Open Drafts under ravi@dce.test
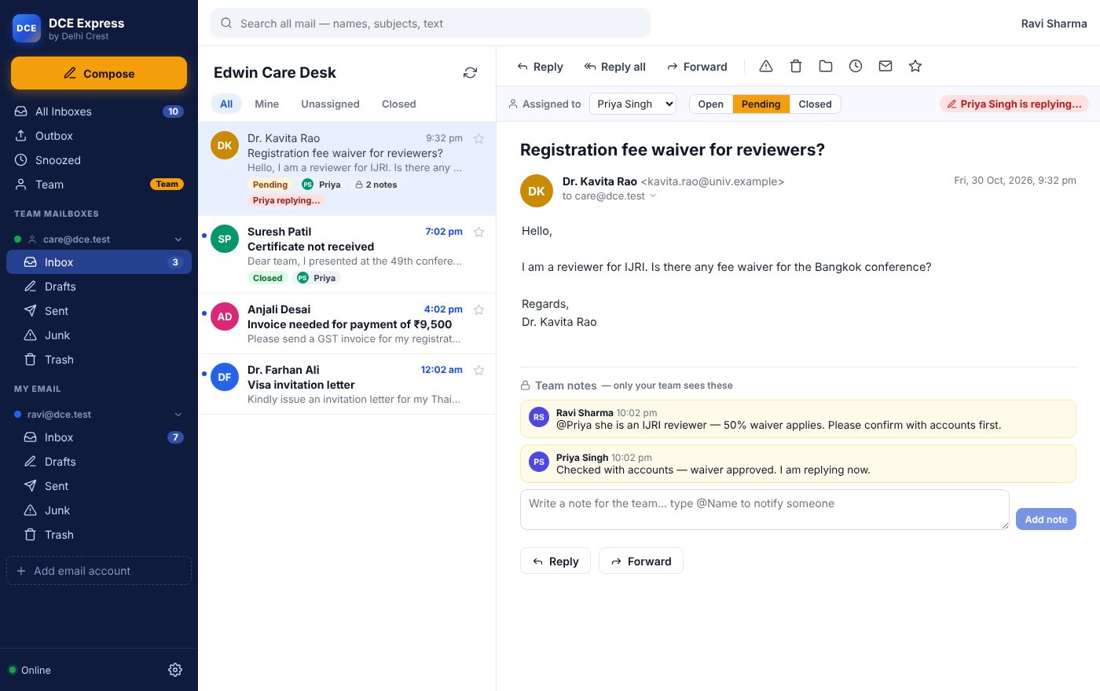Image resolution: width=1100 pixels, height=691 pixels. [99, 462]
